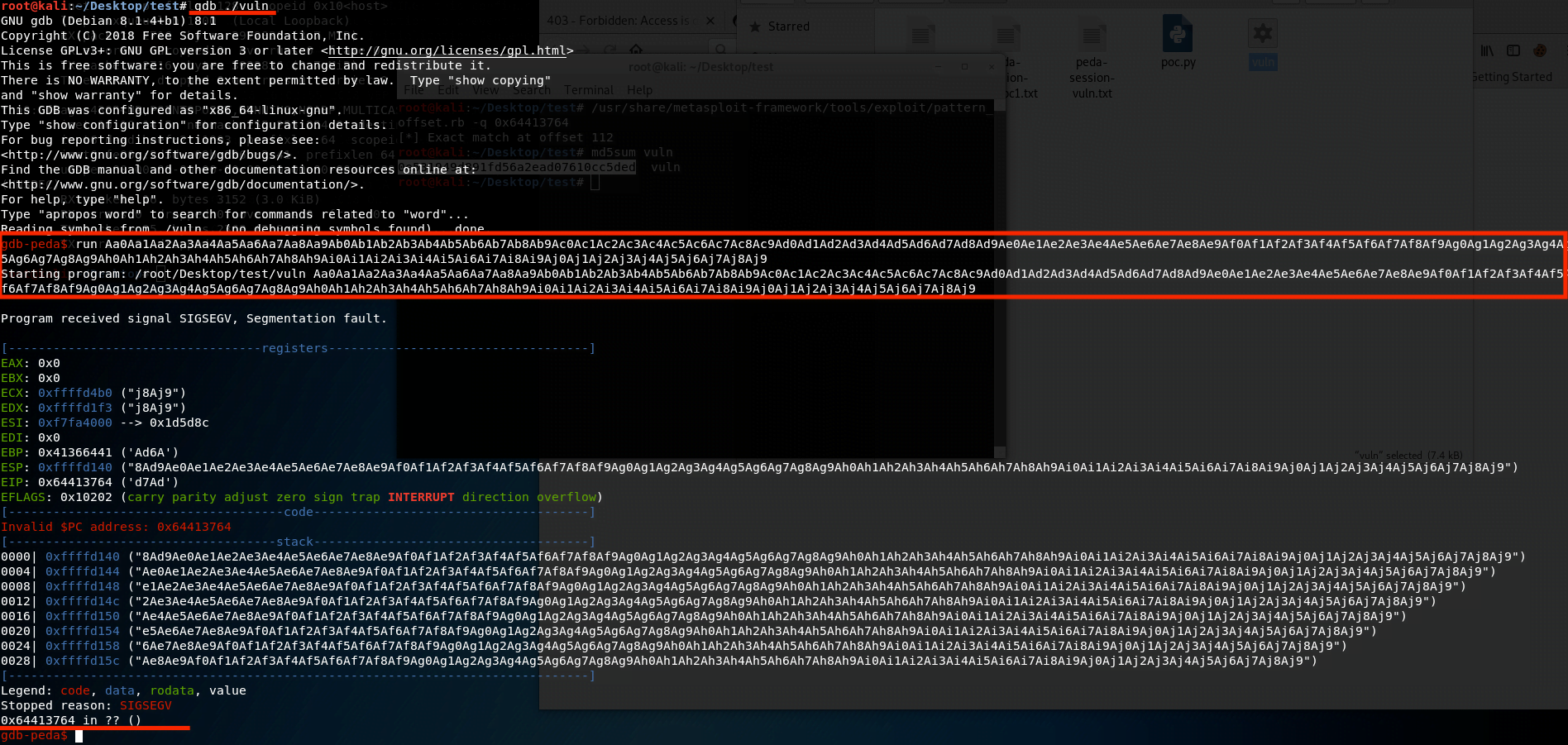This screenshot has height=745, width=1568.
Task: Open the File menu of the terminal
Action: 414,90
